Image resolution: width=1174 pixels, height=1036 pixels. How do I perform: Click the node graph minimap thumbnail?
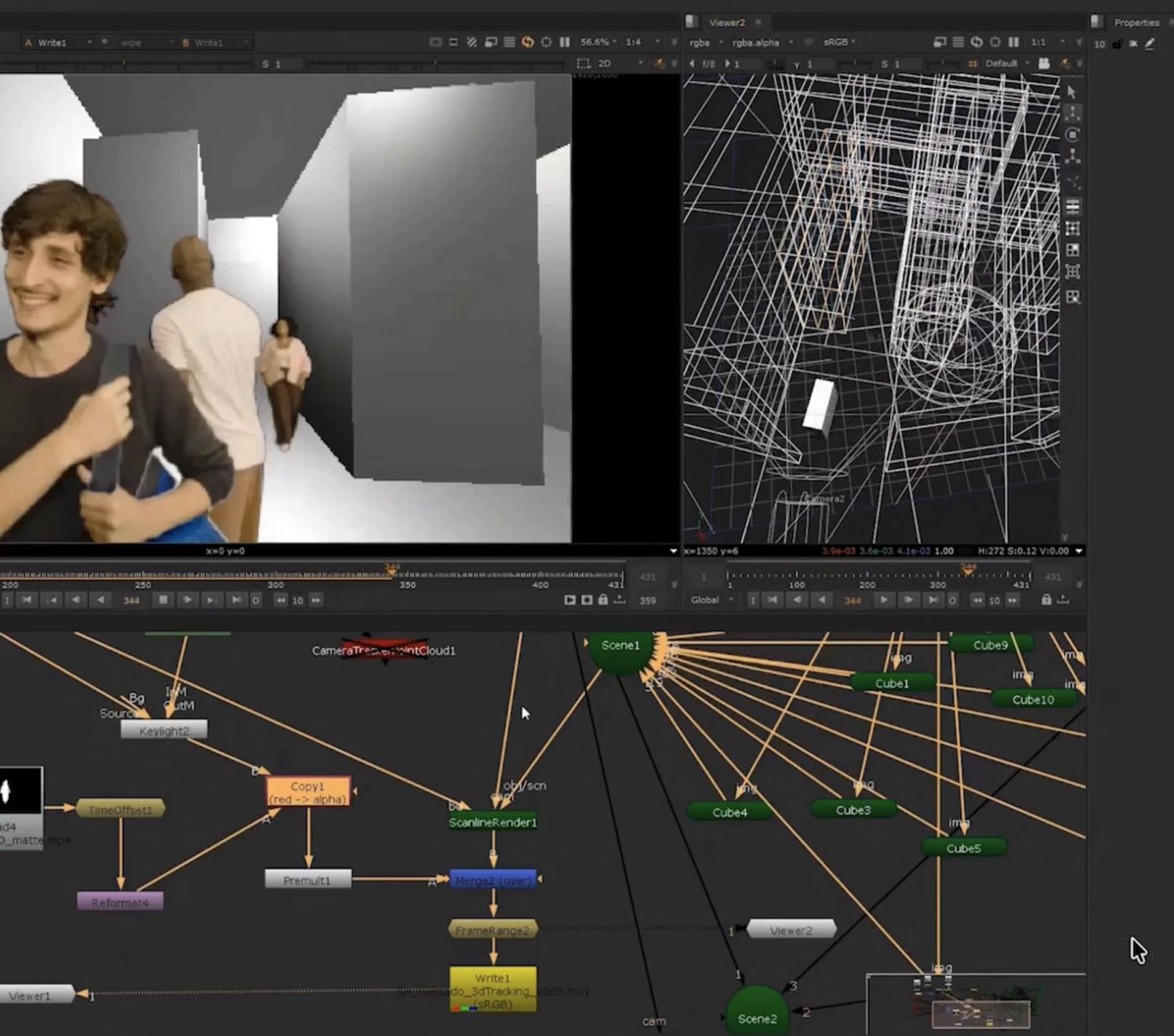(976, 1005)
